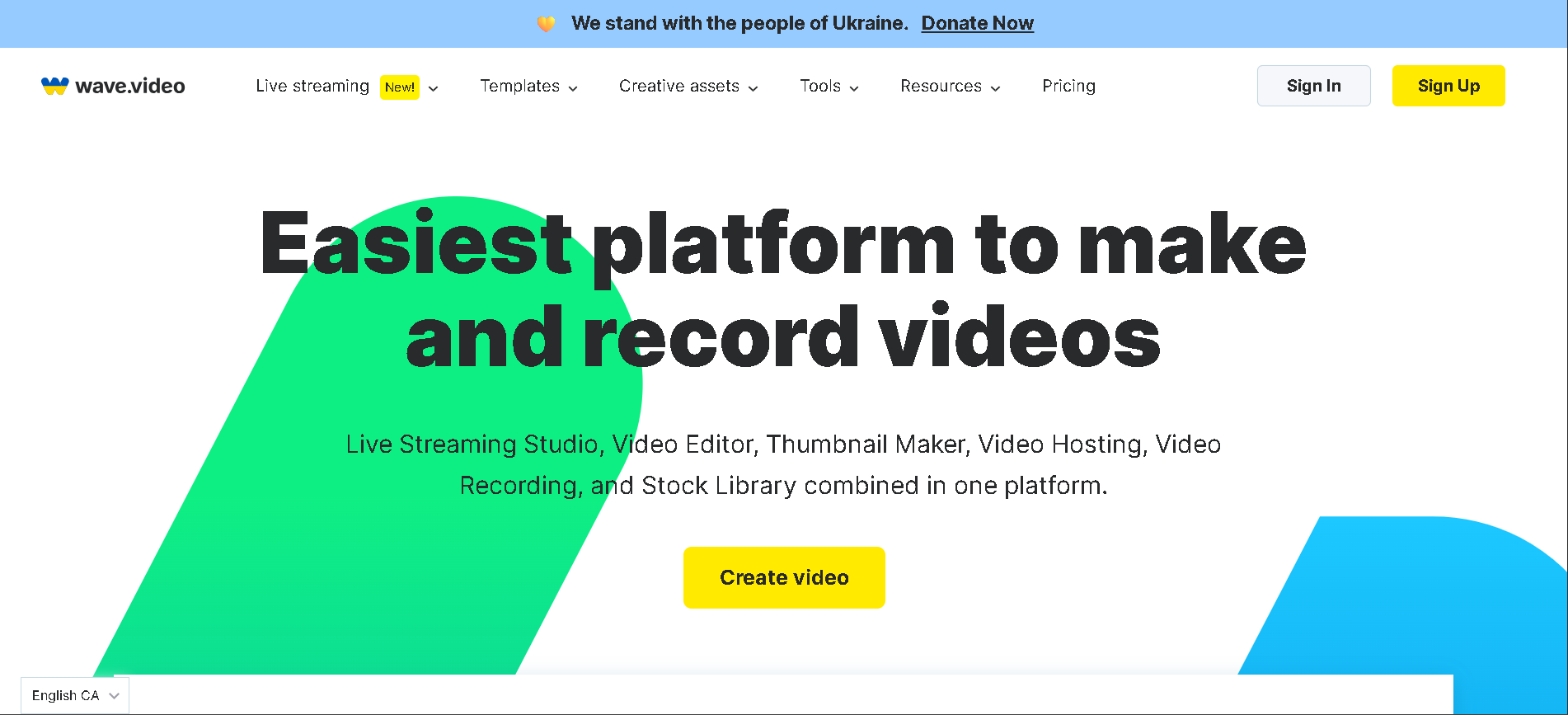Image resolution: width=1568 pixels, height=715 pixels.
Task: Click the New! badge beside Live streaming
Action: click(x=400, y=87)
